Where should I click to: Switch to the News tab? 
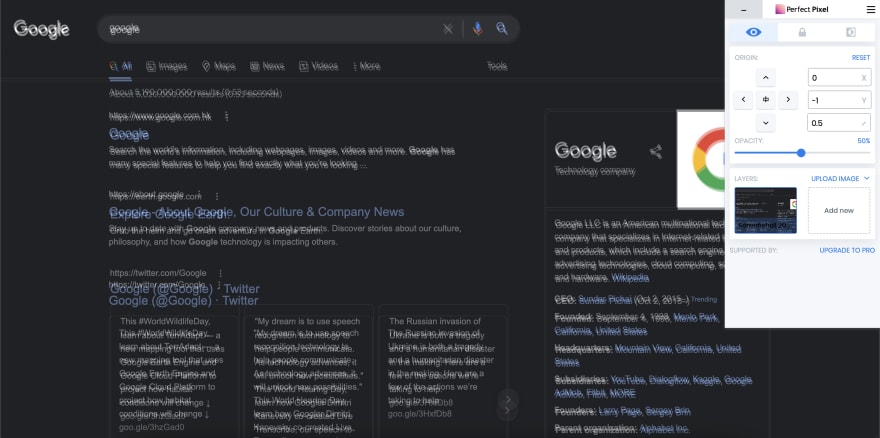click(267, 66)
